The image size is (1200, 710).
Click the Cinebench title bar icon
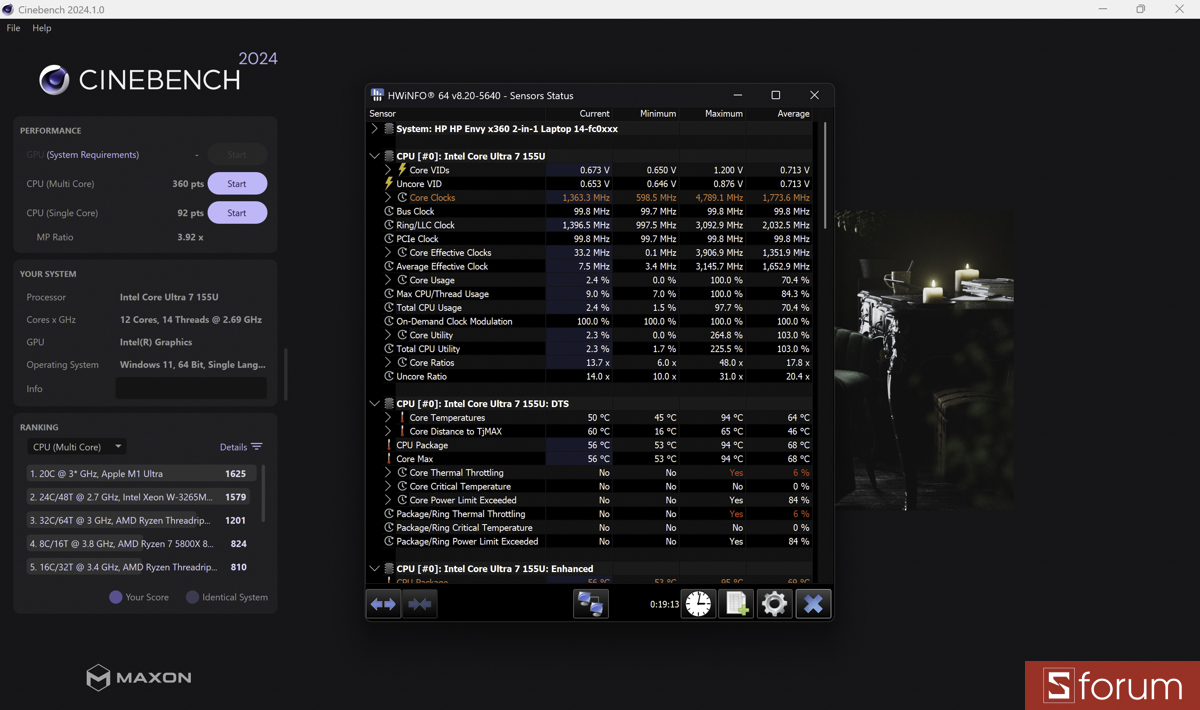click(x=8, y=9)
